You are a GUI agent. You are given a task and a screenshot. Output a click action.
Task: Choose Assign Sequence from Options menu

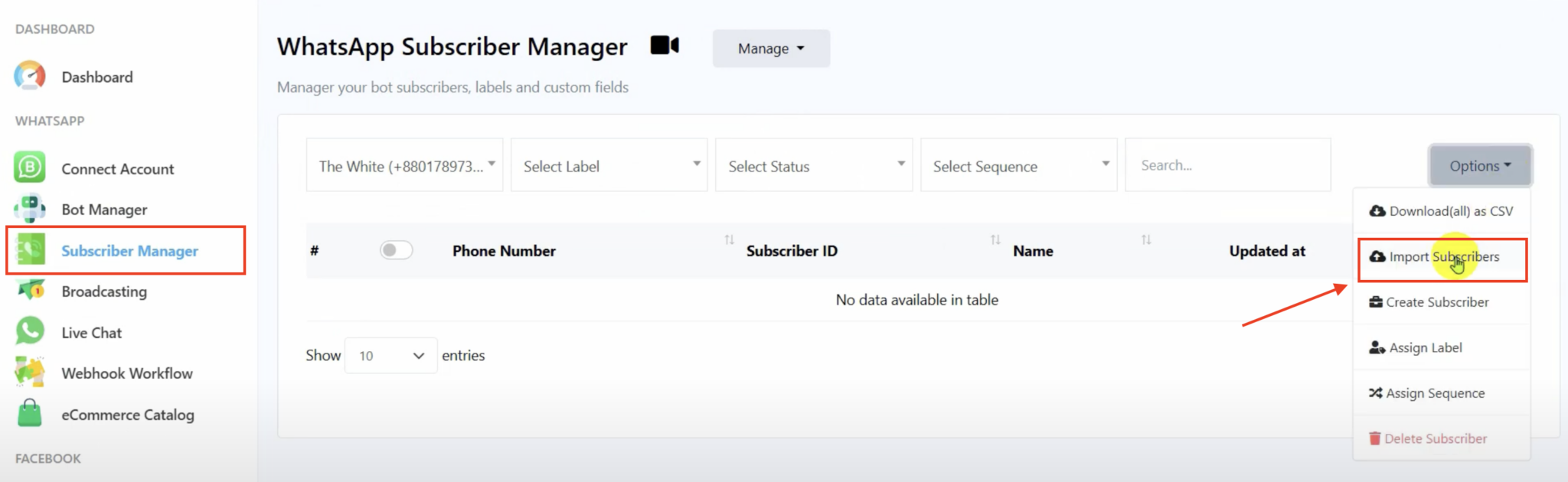pyautogui.click(x=1442, y=393)
